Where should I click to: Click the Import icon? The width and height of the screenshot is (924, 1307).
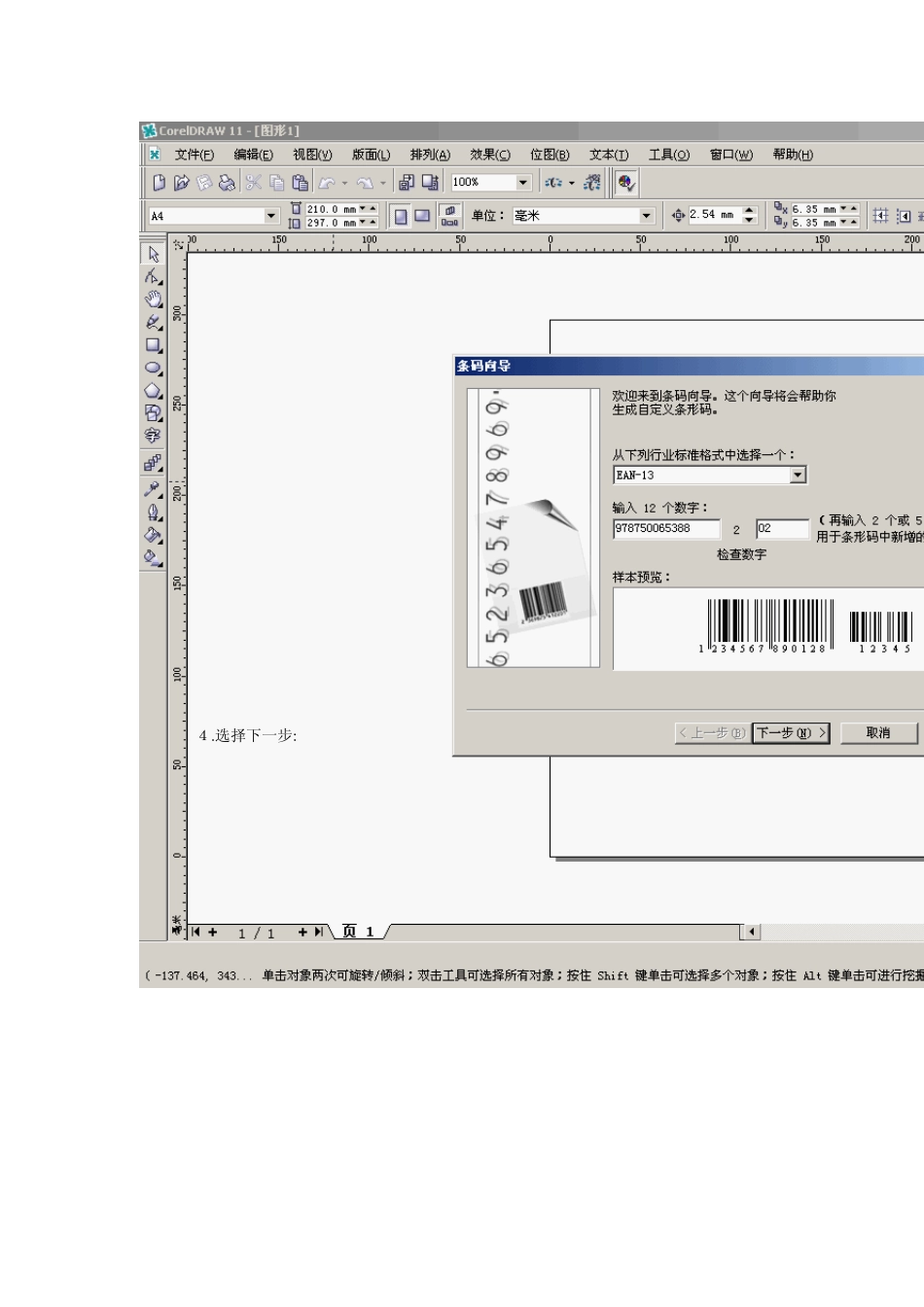407,183
